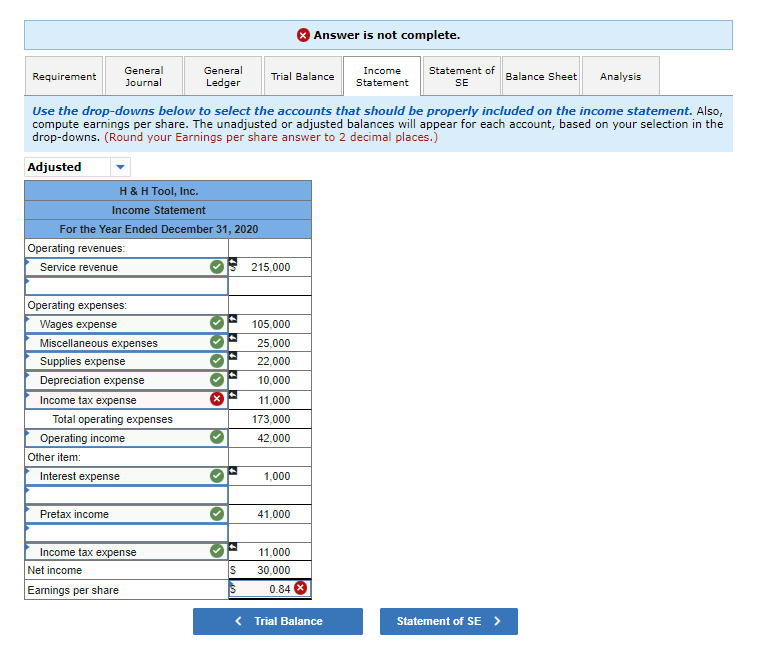The image size is (778, 657).
Task: Open the Requirement tab
Action: point(64,76)
